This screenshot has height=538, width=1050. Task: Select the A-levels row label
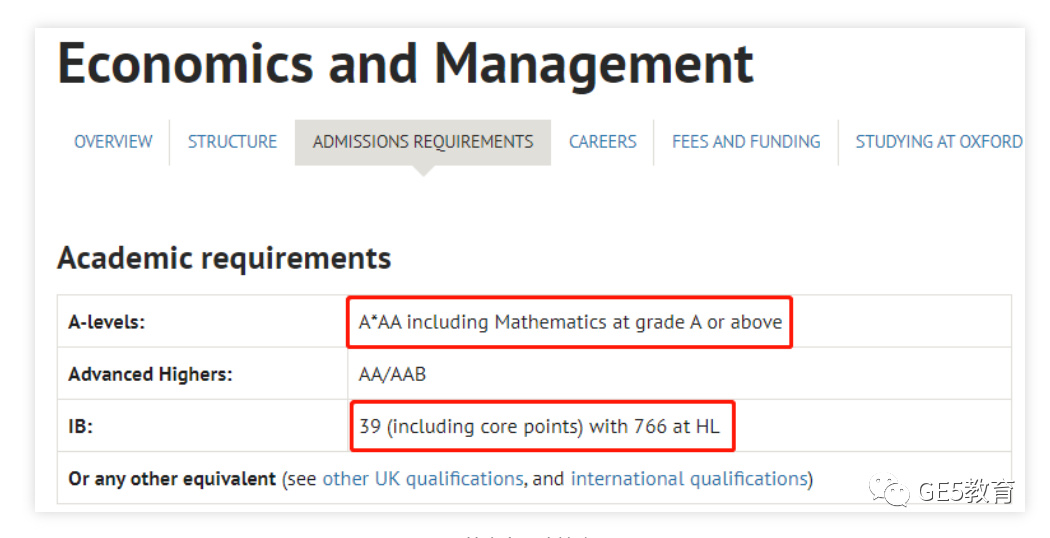(x=106, y=322)
